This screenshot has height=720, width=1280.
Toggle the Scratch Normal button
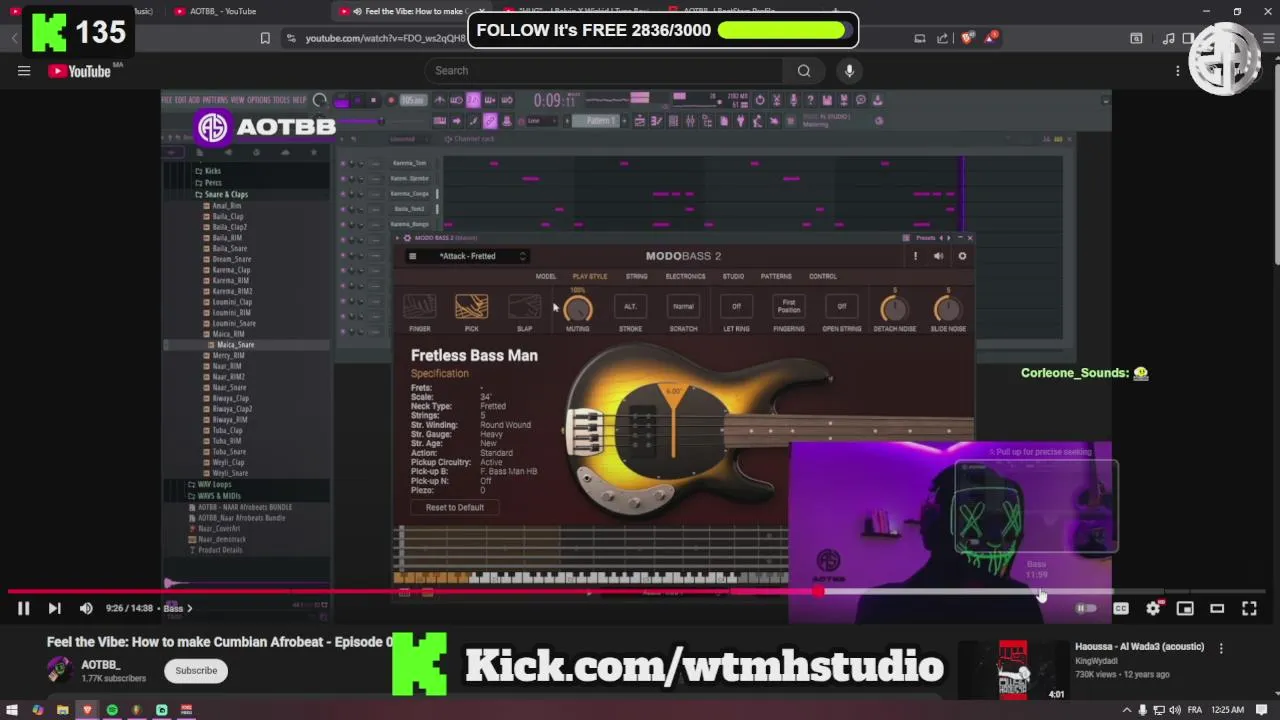[x=683, y=307]
